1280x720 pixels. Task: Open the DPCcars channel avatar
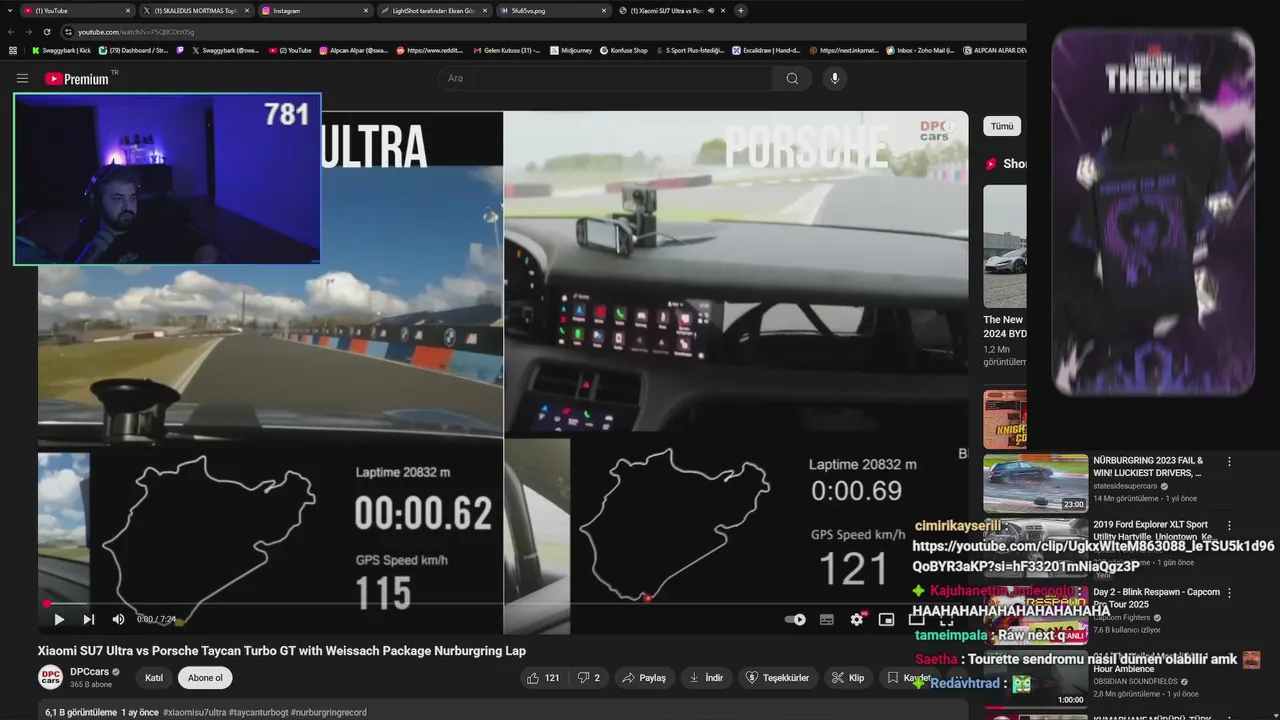(x=50, y=677)
